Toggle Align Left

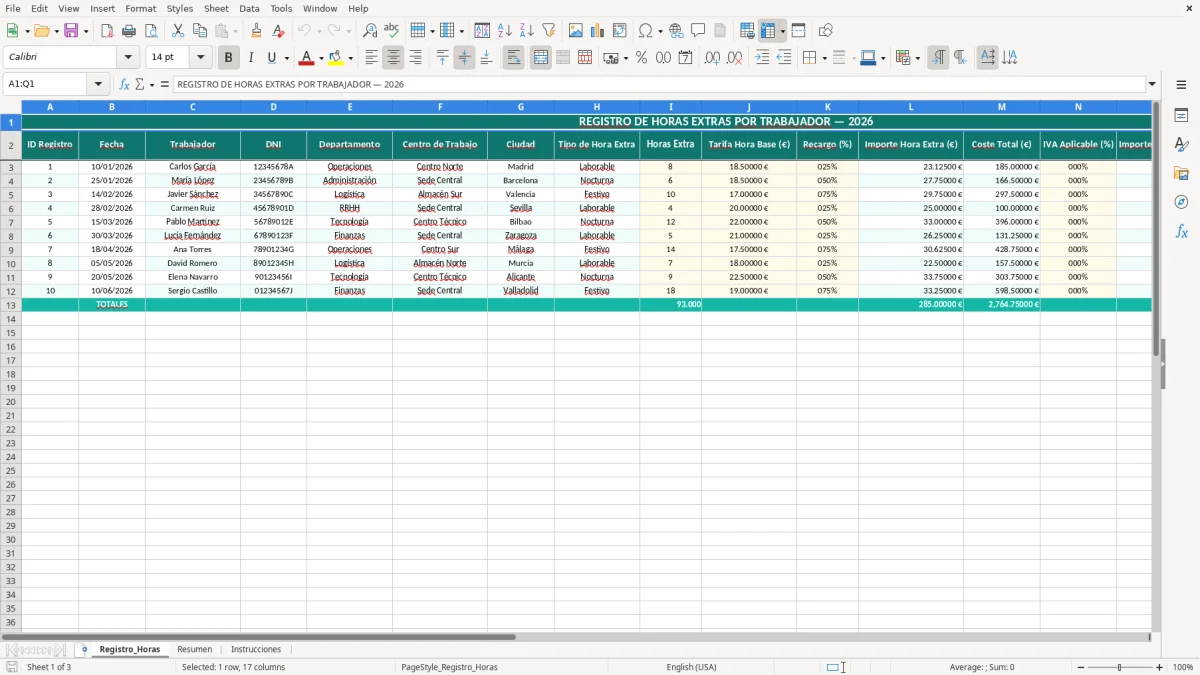[372, 58]
